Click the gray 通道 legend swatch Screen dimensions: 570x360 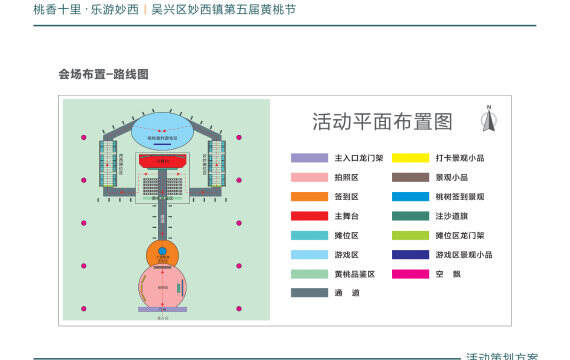pyautogui.click(x=309, y=293)
